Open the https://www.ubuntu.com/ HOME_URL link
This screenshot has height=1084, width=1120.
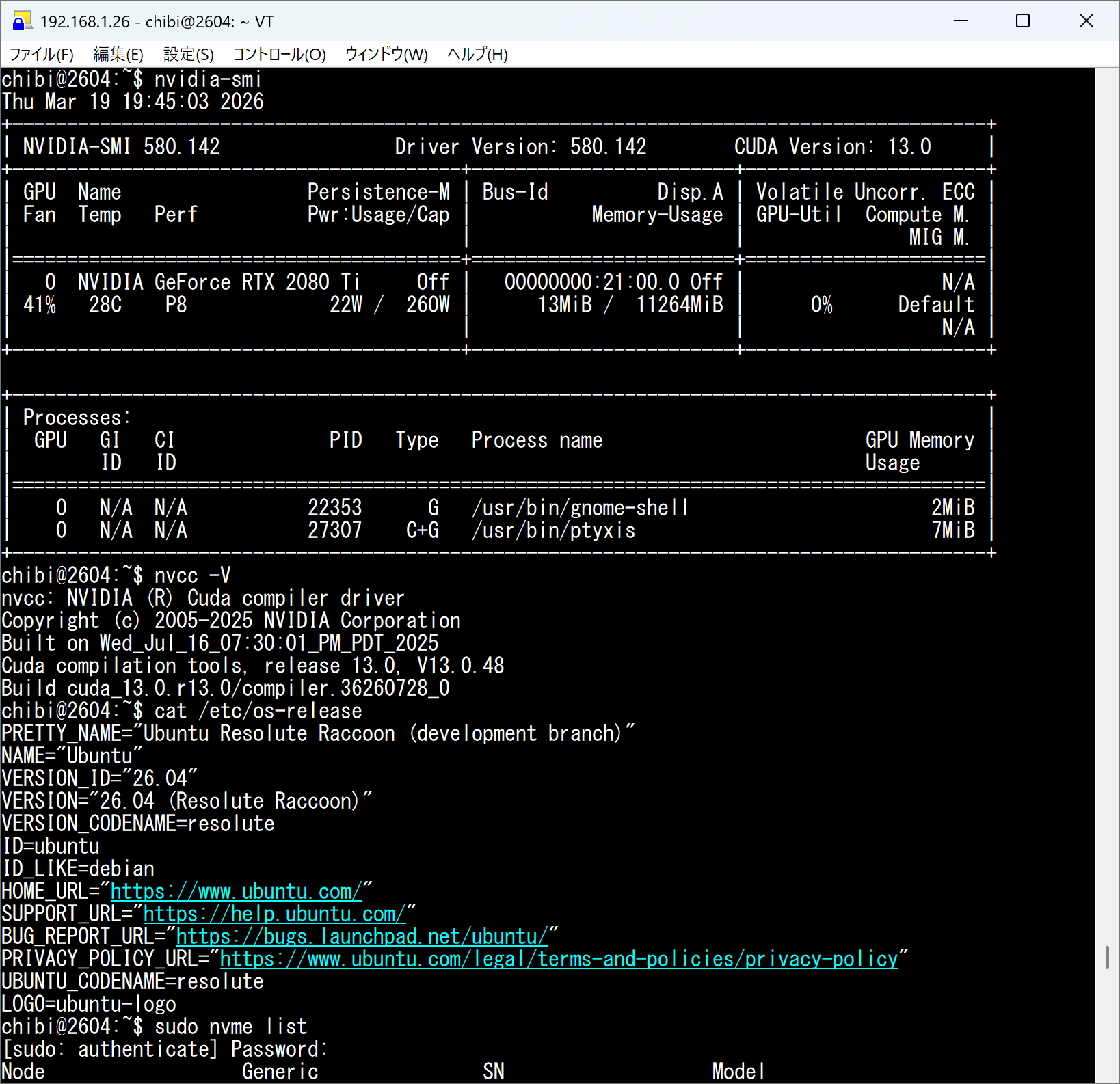point(236,891)
